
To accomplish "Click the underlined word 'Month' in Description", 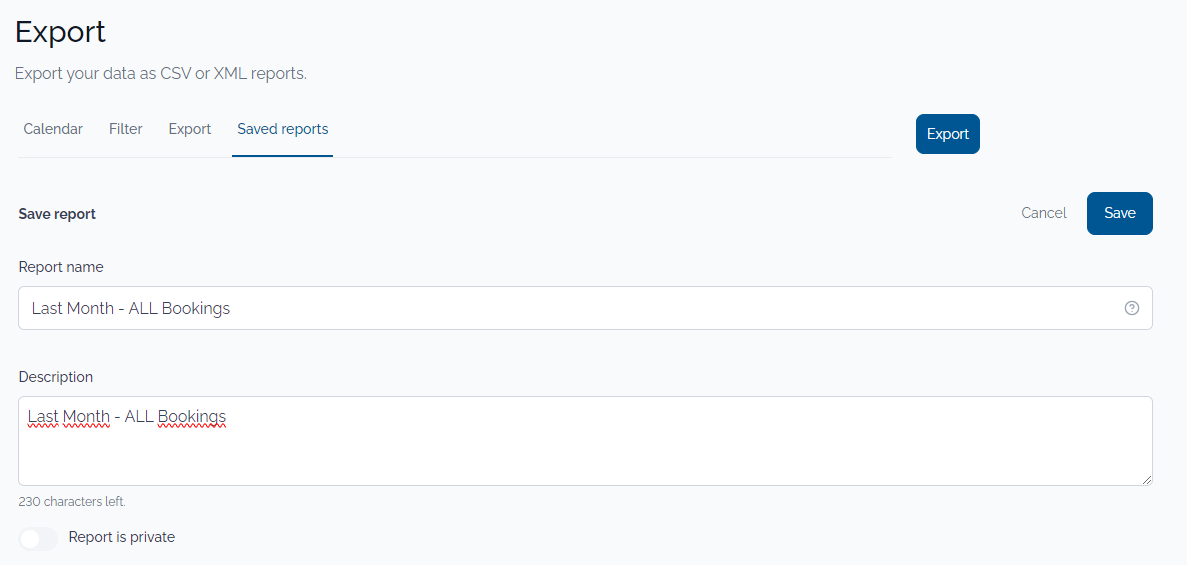I will pyautogui.click(x=86, y=417).
